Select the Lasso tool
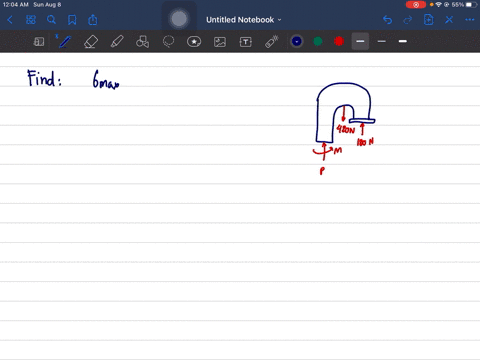 [168, 42]
